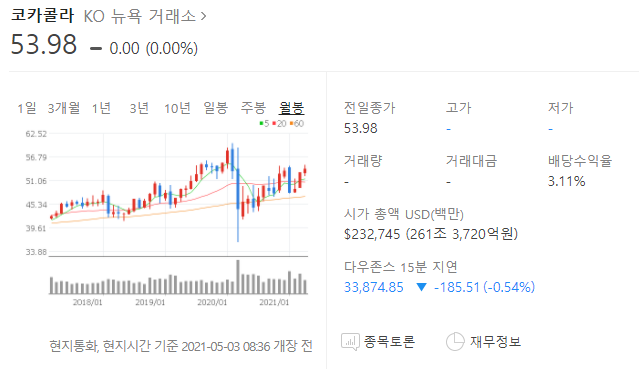Click the 2018/01 axis label
The height and width of the screenshot is (369, 642).
tap(88, 302)
